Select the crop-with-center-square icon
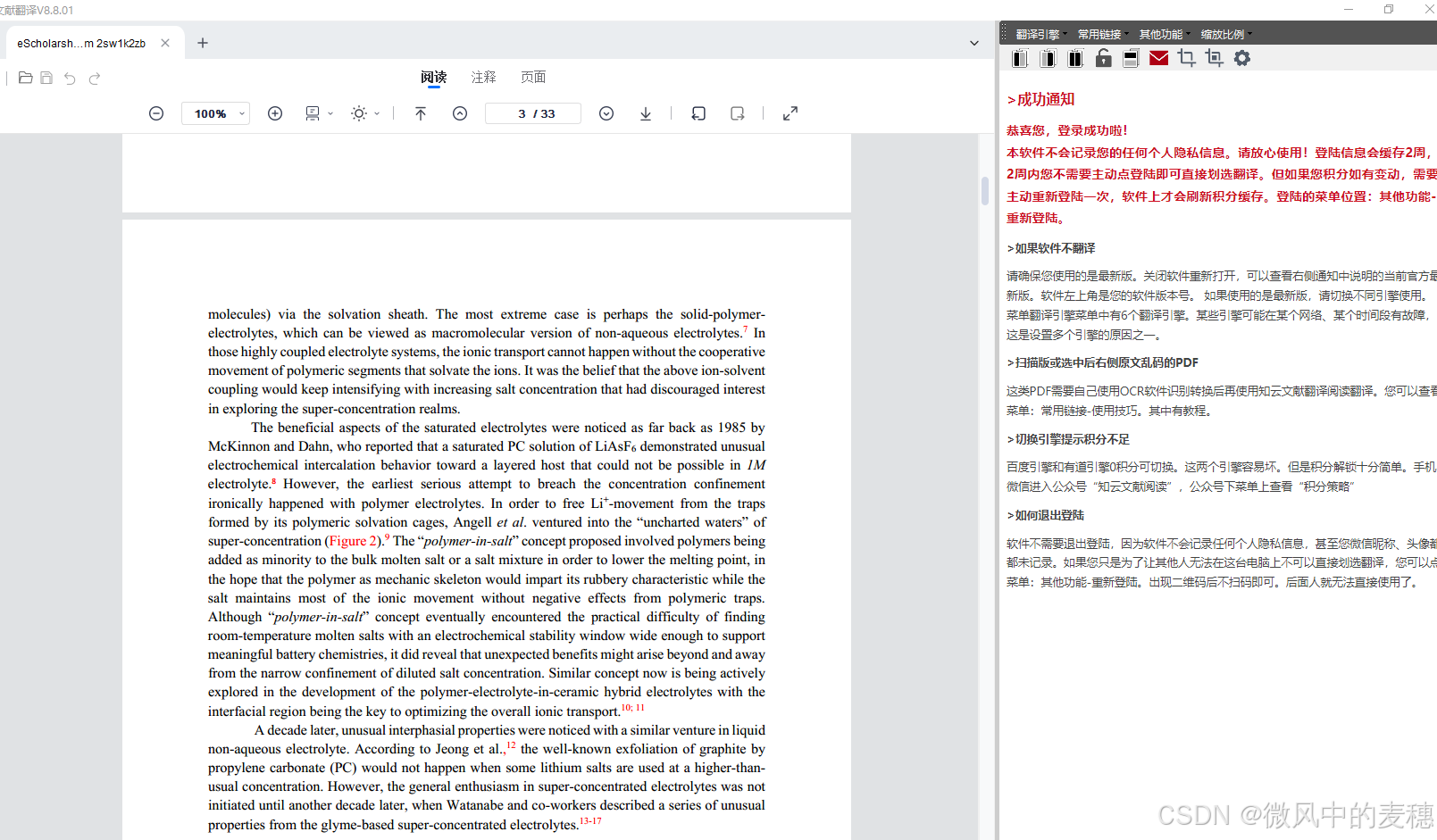The height and width of the screenshot is (840, 1437). click(x=1214, y=59)
